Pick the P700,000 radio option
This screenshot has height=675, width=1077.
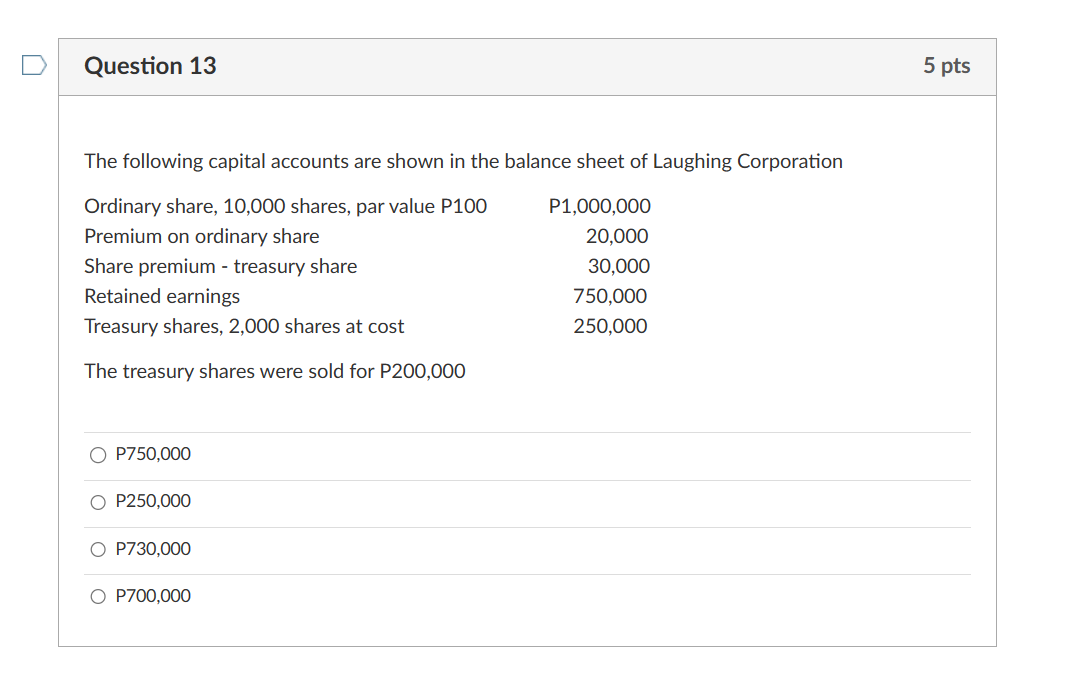(98, 596)
